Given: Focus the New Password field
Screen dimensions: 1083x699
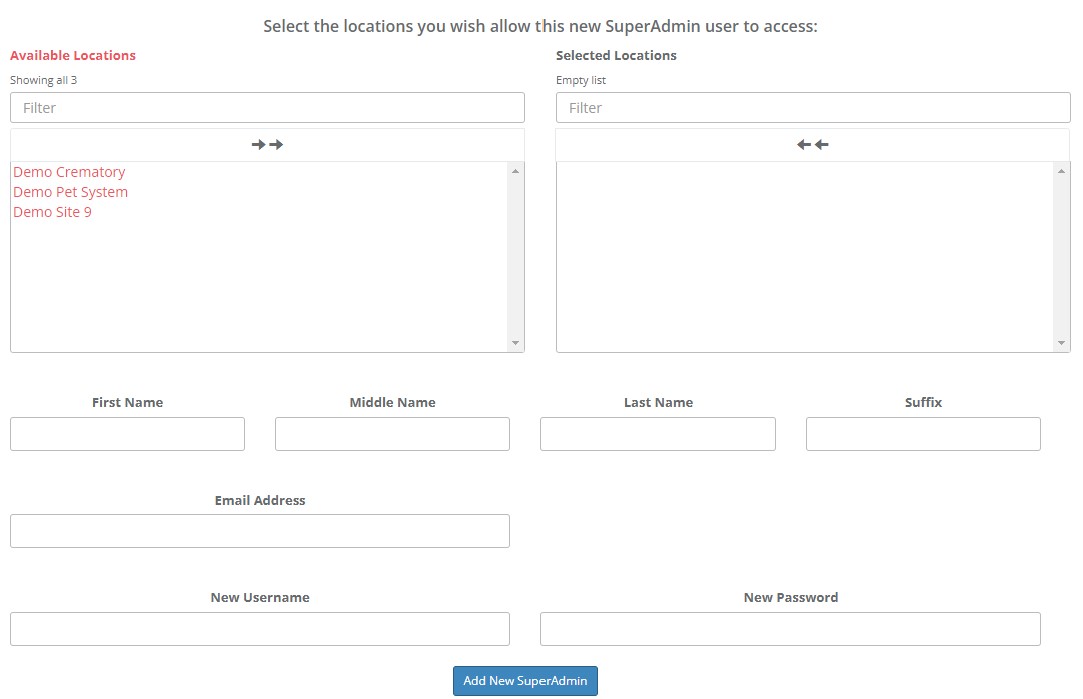Looking at the screenshot, I should tap(790, 629).
